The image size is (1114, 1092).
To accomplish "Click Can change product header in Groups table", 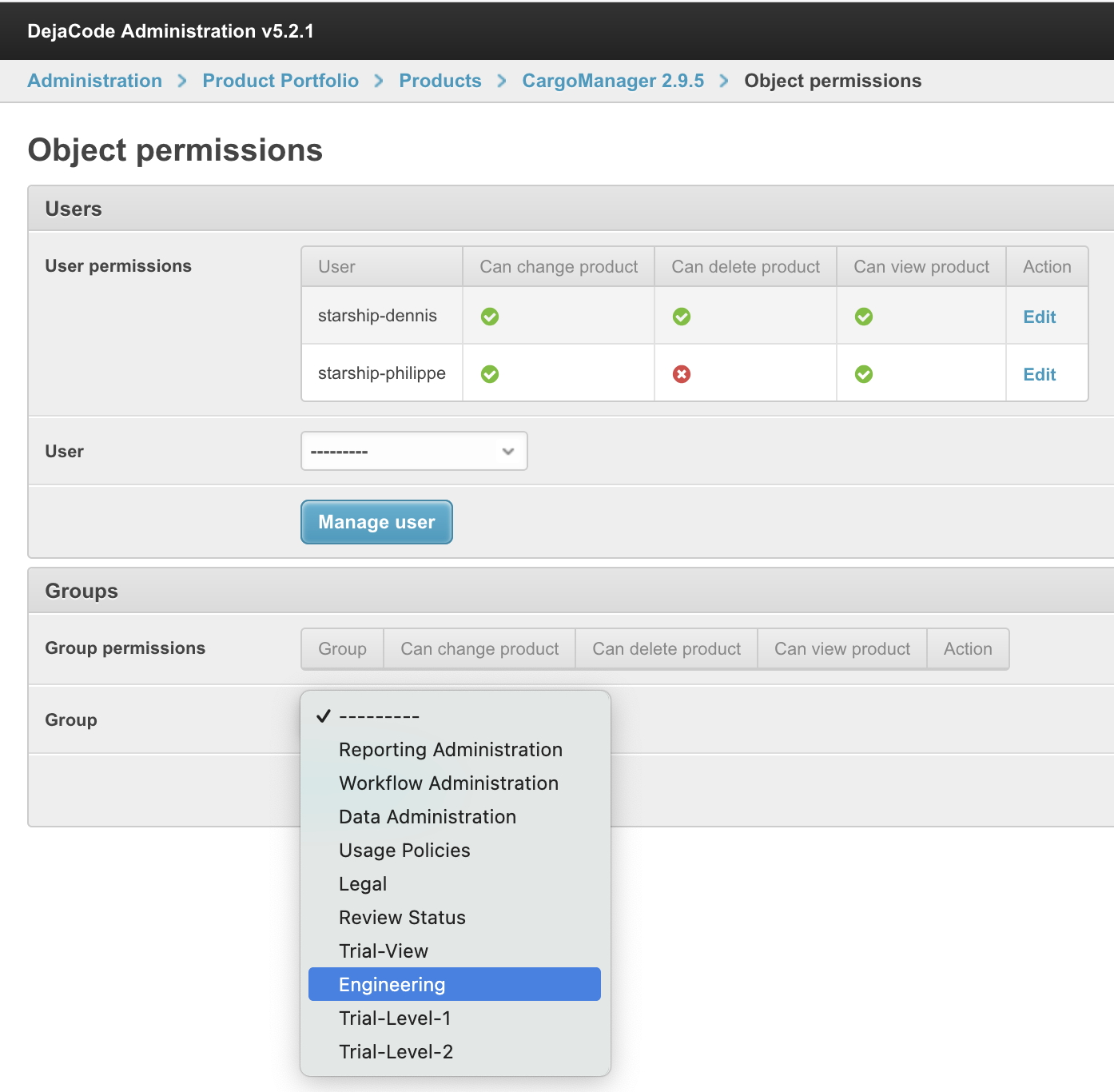I will [x=479, y=649].
